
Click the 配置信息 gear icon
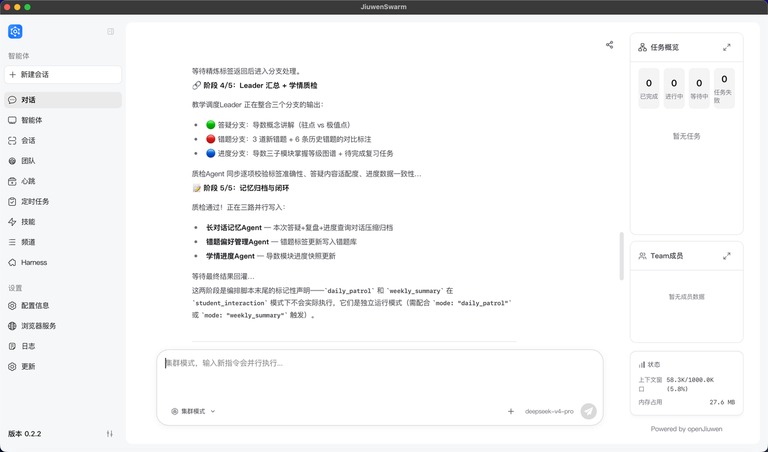[x=12, y=306]
